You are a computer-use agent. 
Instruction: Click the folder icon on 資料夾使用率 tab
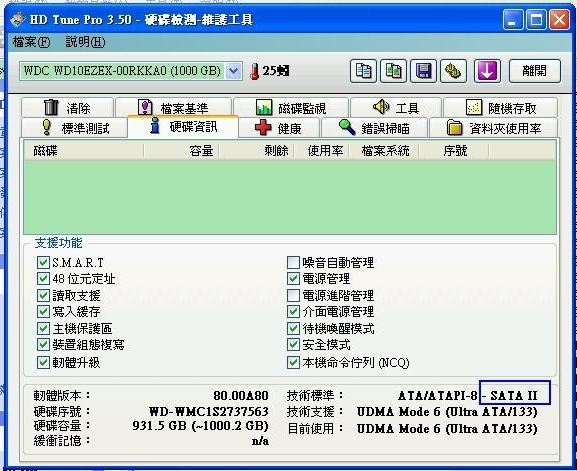[454, 127]
